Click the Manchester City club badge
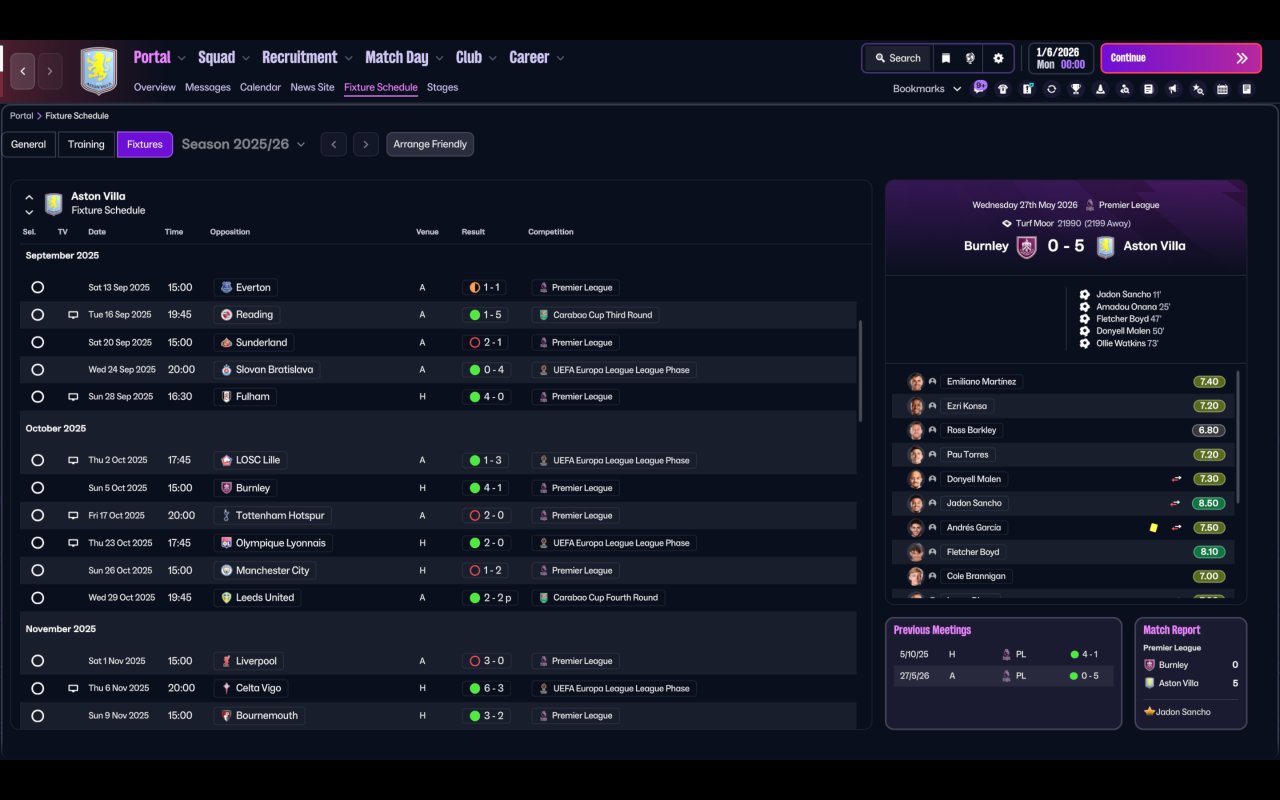This screenshot has width=1280, height=800. (226, 571)
